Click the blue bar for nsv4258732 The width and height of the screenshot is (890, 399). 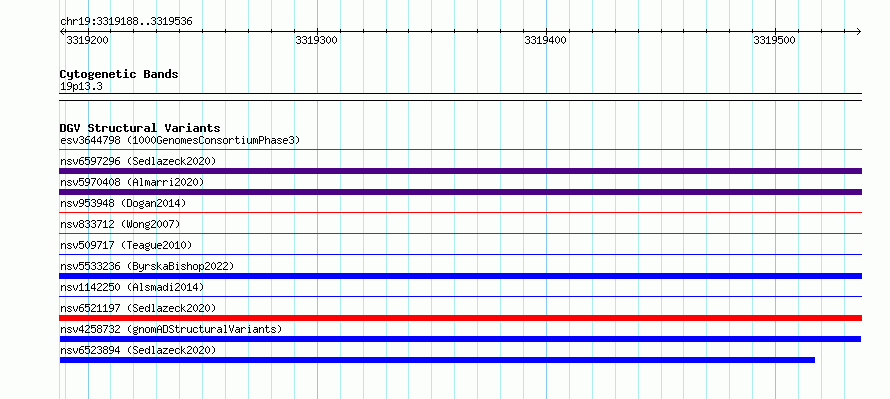[x=460, y=339]
